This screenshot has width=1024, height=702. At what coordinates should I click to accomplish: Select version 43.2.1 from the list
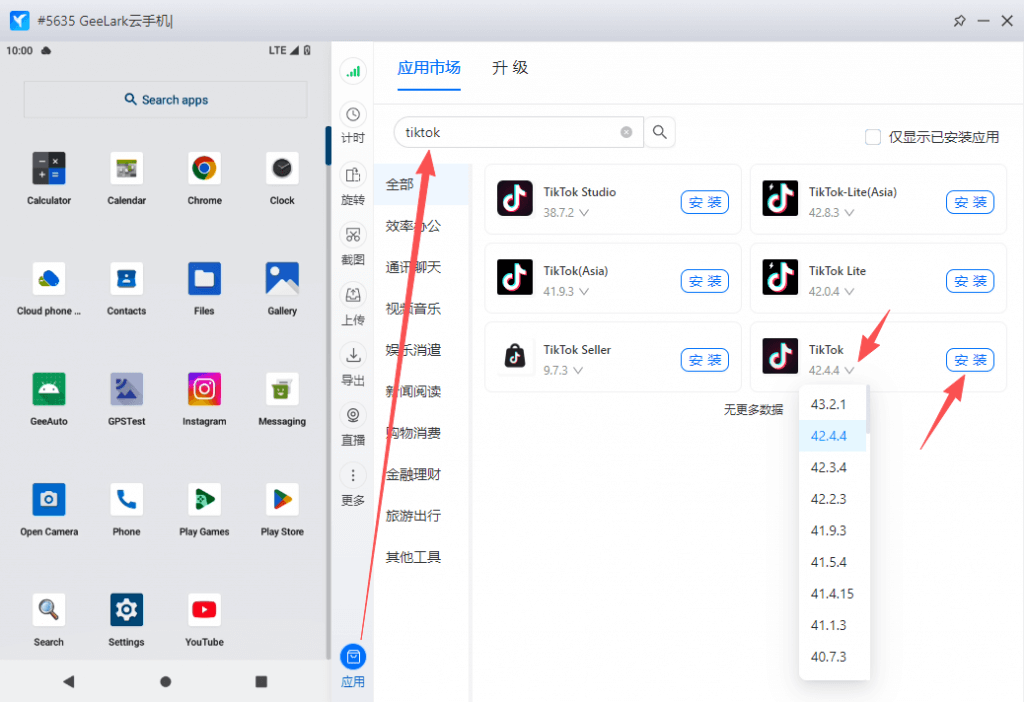click(829, 405)
